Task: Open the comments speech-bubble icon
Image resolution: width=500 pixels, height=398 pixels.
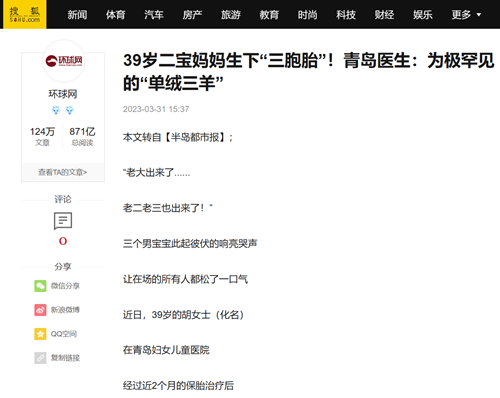Action: pyautogui.click(x=63, y=221)
